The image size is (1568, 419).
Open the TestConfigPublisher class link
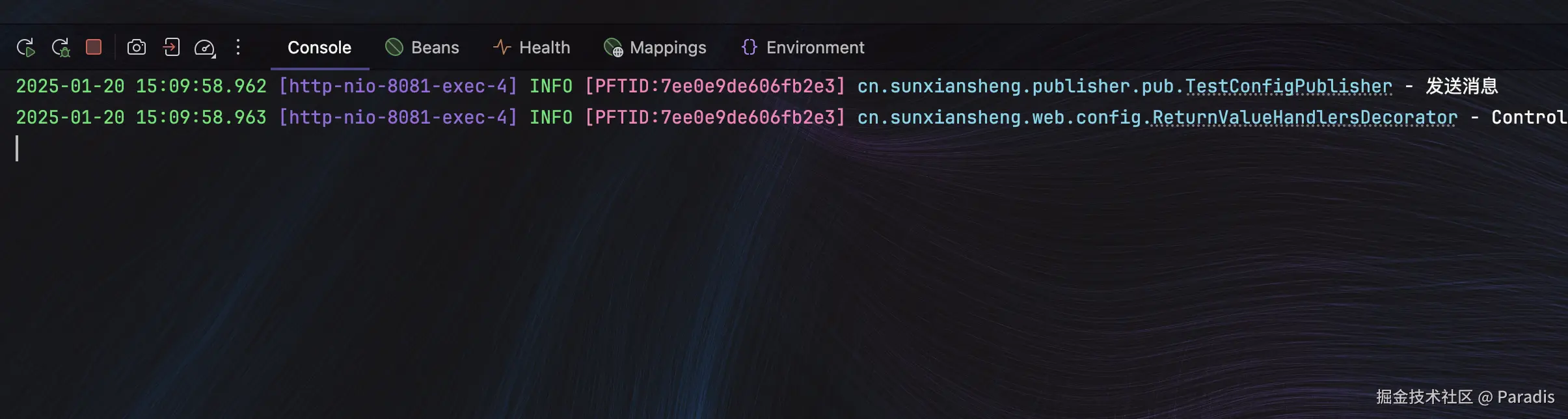point(1288,86)
